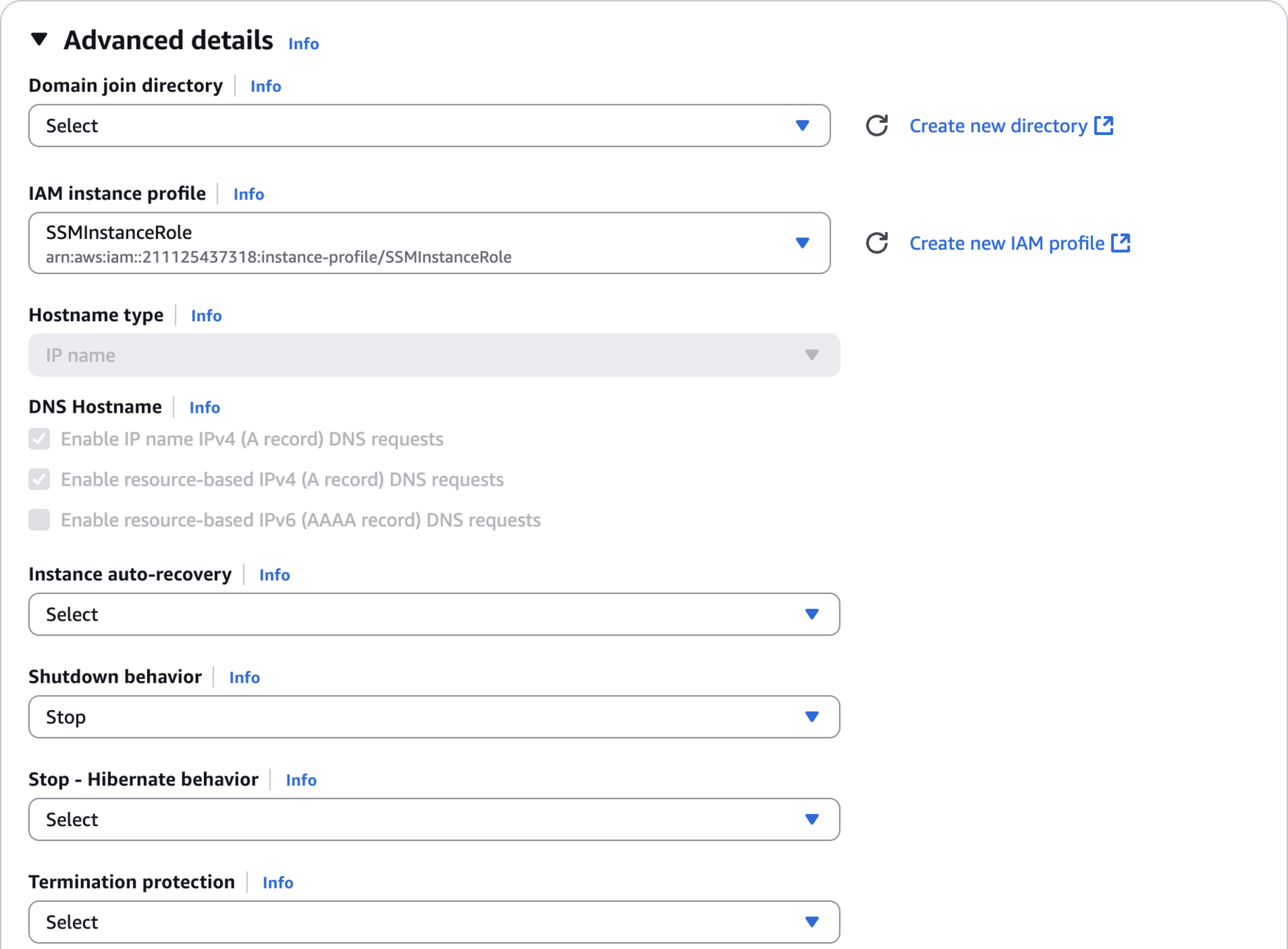Viewport: 1288px width, 949px height.
Task: Expand the Termination protection dropdown
Action: pyautogui.click(x=434, y=922)
